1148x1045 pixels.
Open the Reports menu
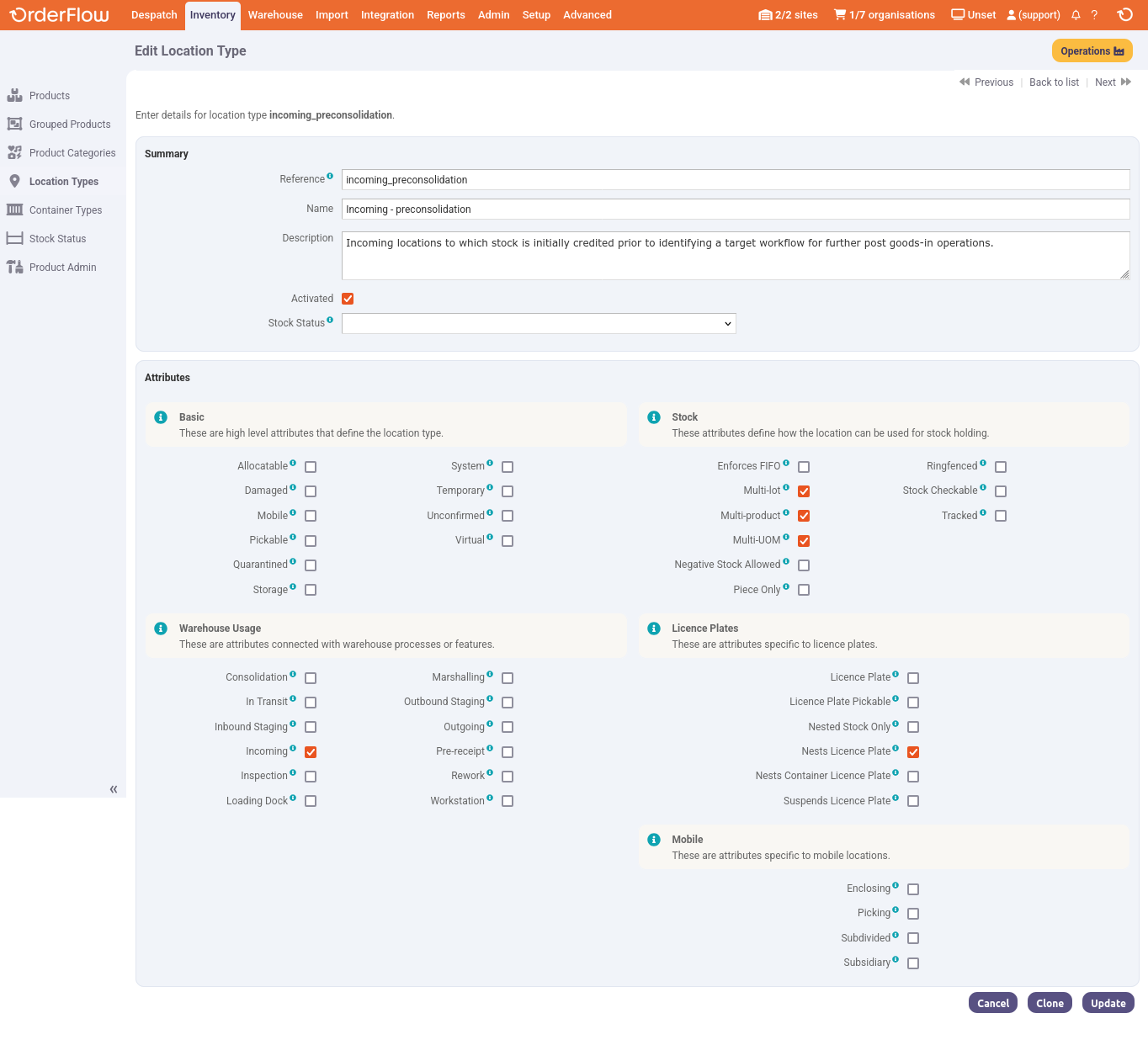pyautogui.click(x=445, y=15)
